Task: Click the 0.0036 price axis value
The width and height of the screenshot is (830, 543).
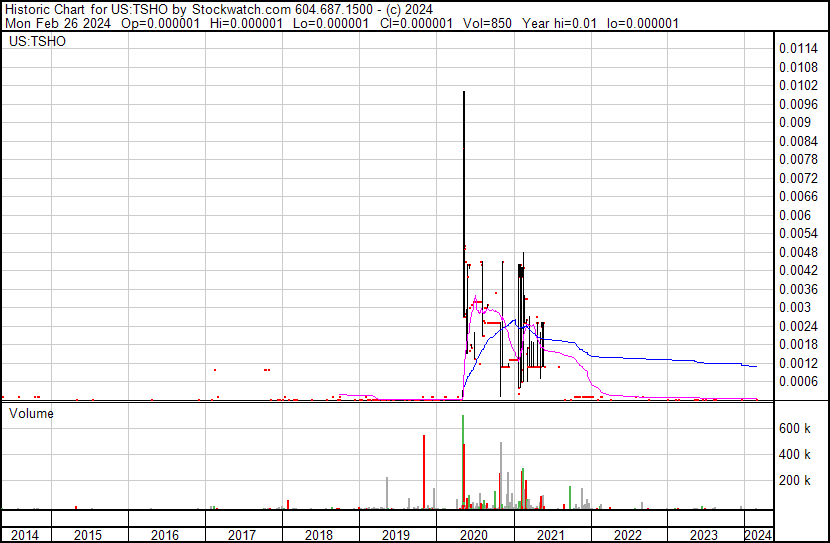Action: coord(798,289)
